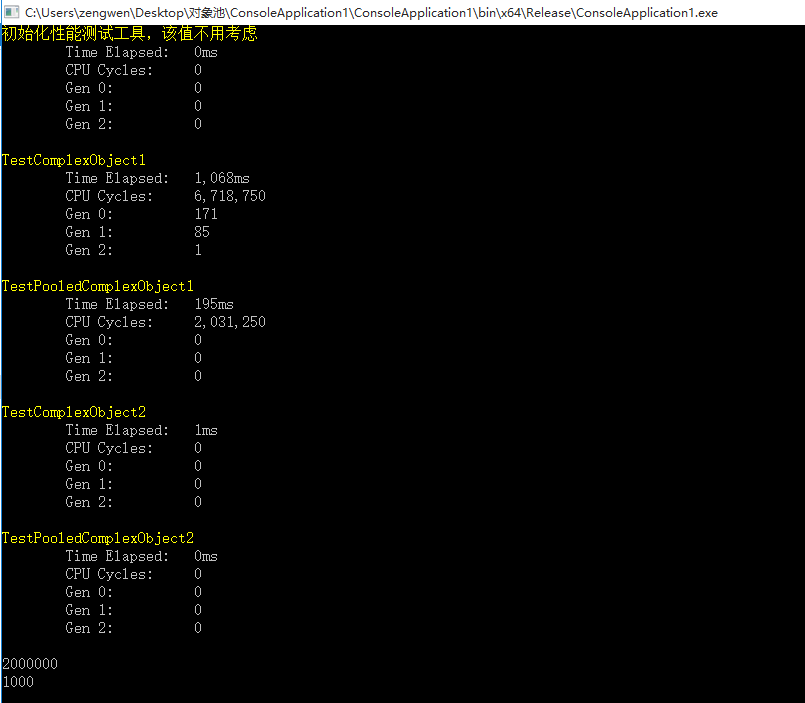Click Gen 1 label under TestComplexObject2
The width and height of the screenshot is (805, 703).
tap(89, 484)
